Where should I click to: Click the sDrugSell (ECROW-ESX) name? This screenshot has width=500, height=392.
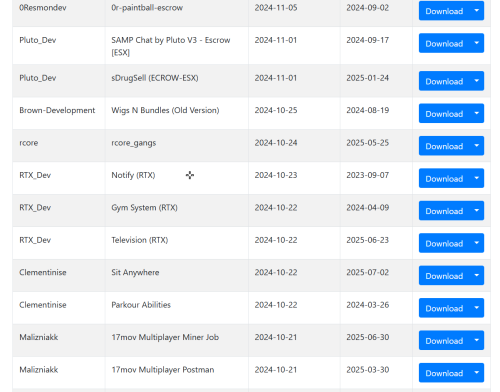pos(155,78)
